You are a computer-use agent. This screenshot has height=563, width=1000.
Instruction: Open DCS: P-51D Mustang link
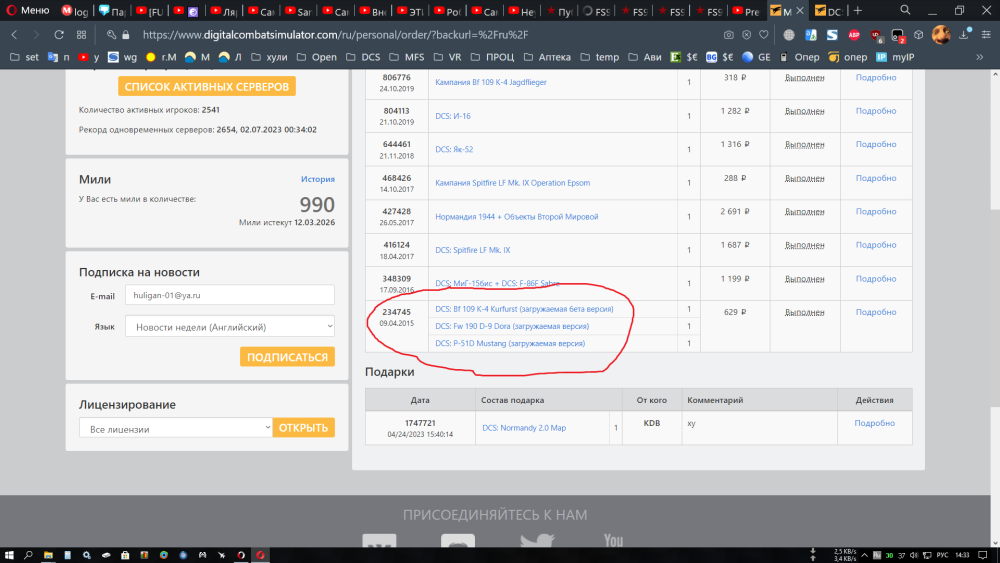coord(510,344)
